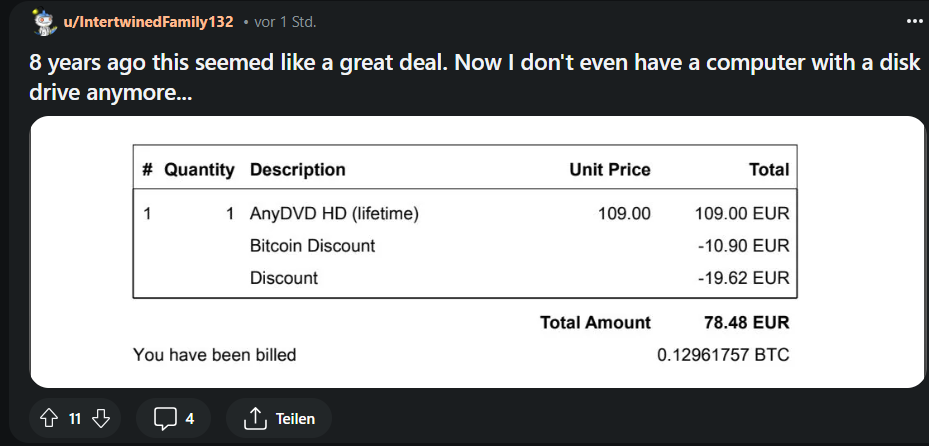This screenshot has height=446, width=929.
Task: Click the comment count number 4
Action: pyautogui.click(x=189, y=419)
